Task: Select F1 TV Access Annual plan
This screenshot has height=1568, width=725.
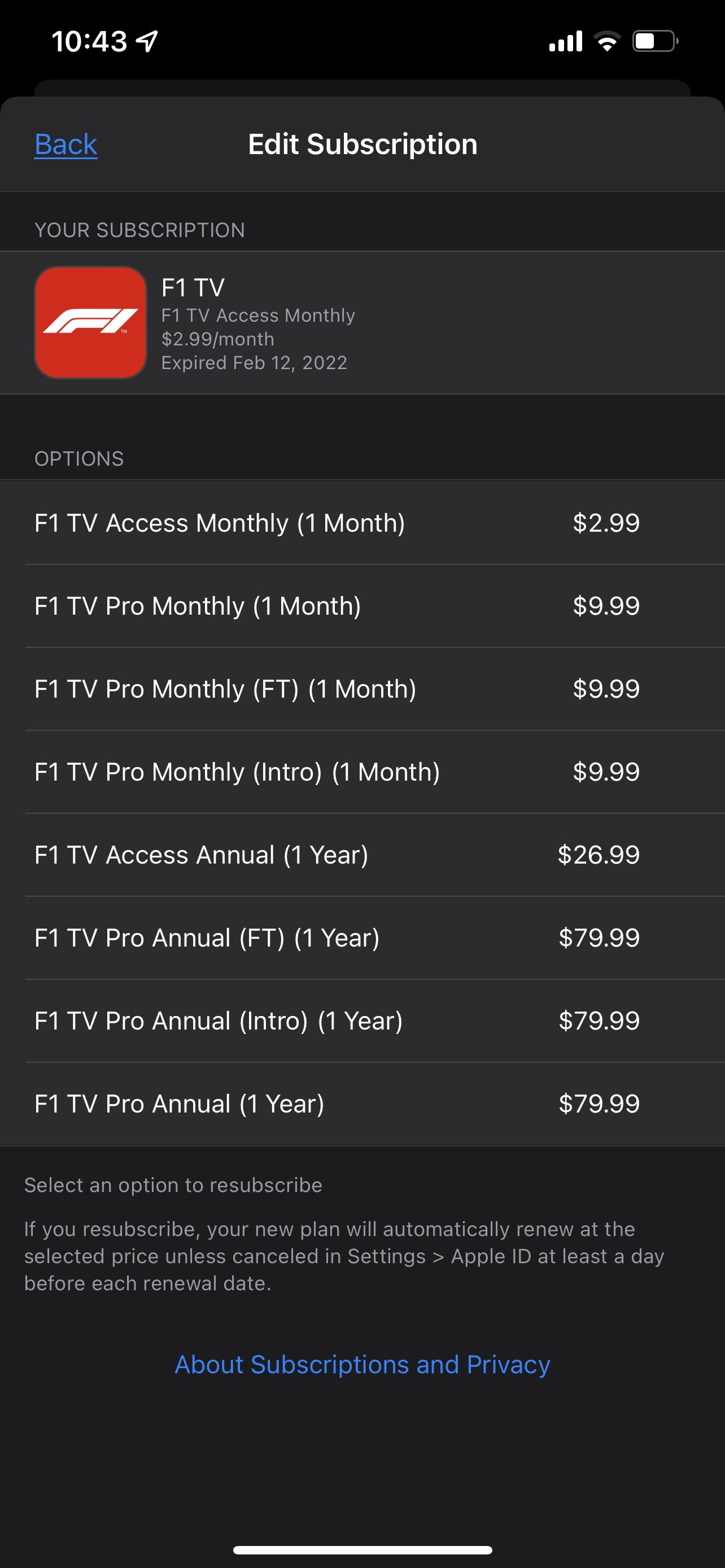Action: point(202,855)
